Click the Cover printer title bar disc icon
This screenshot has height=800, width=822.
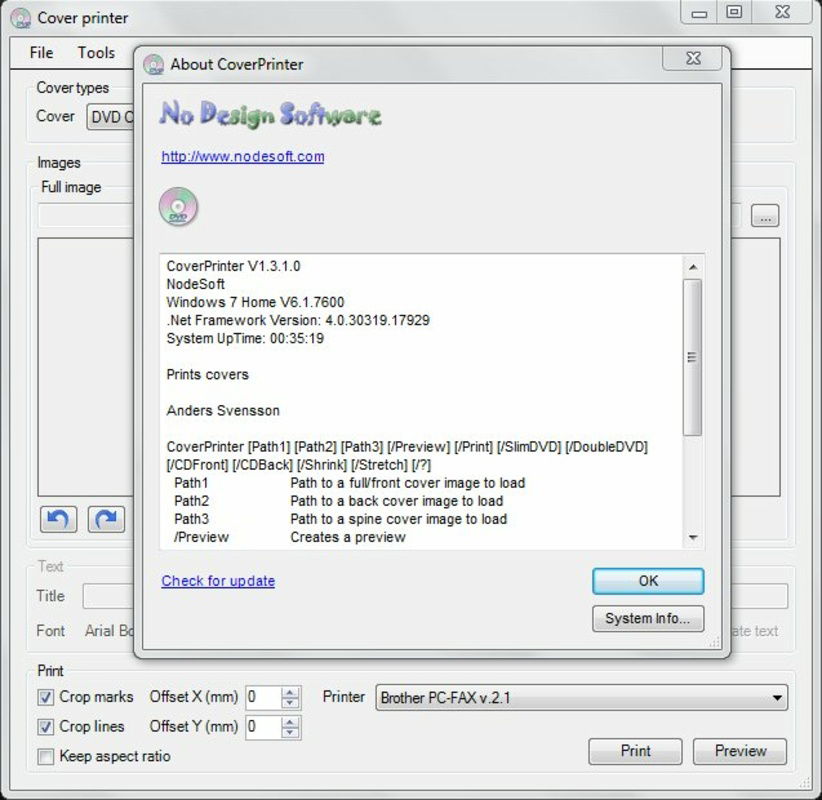click(21, 18)
